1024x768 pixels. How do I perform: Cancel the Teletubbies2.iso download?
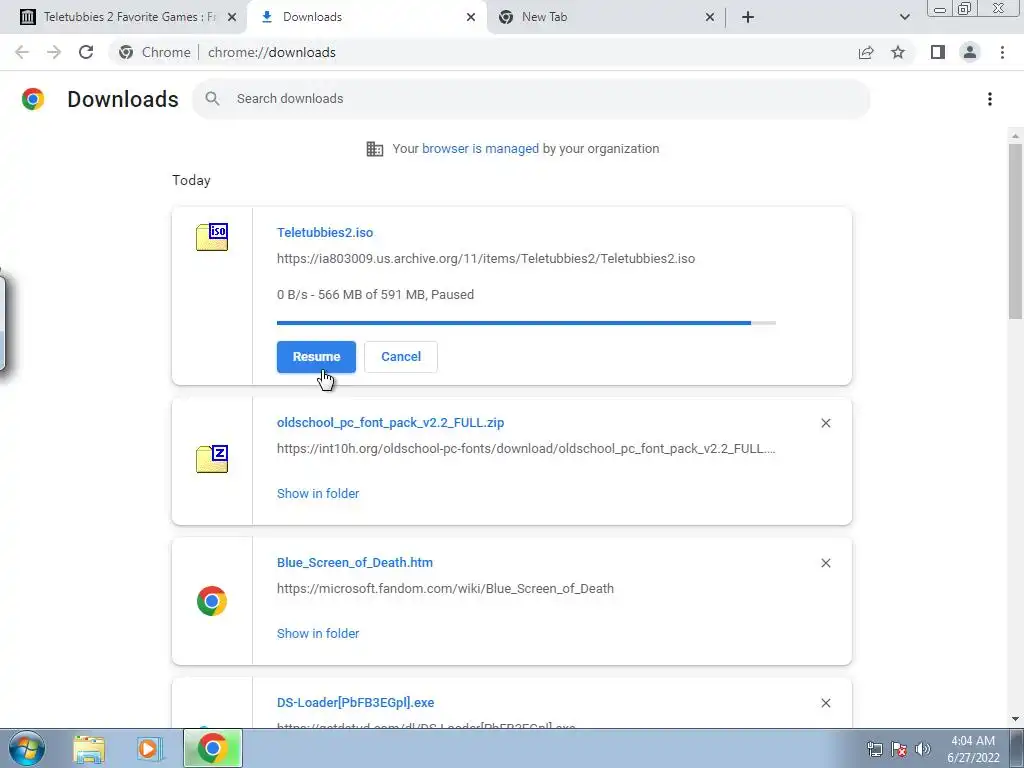[x=400, y=357]
